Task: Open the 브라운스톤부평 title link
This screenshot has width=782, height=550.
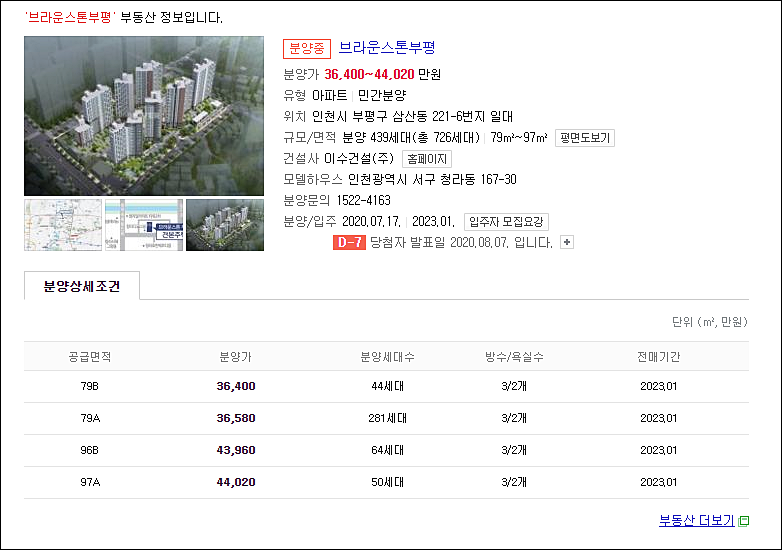Action: (387, 47)
